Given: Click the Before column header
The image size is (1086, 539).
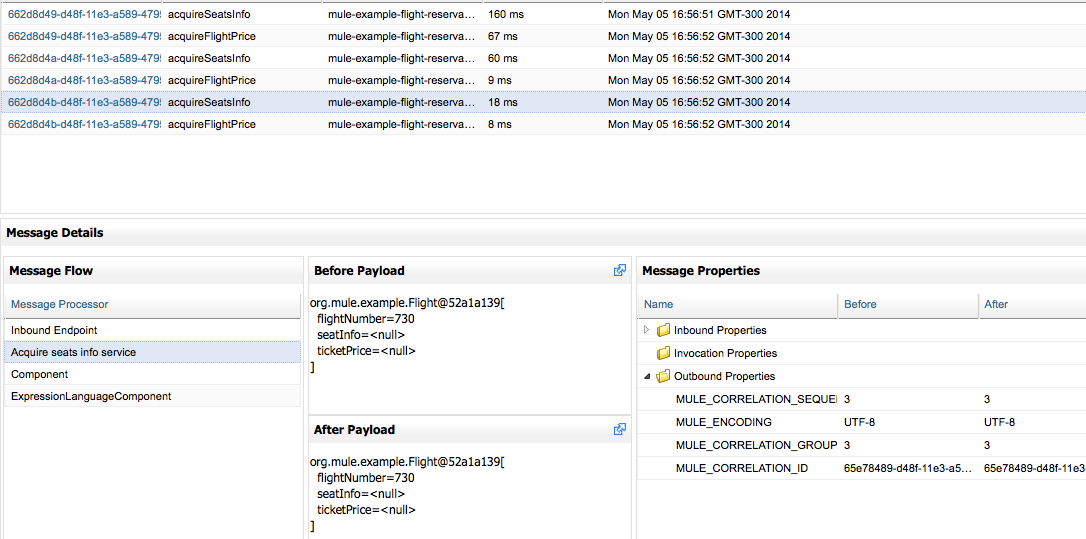Looking at the screenshot, I should coord(860,304).
